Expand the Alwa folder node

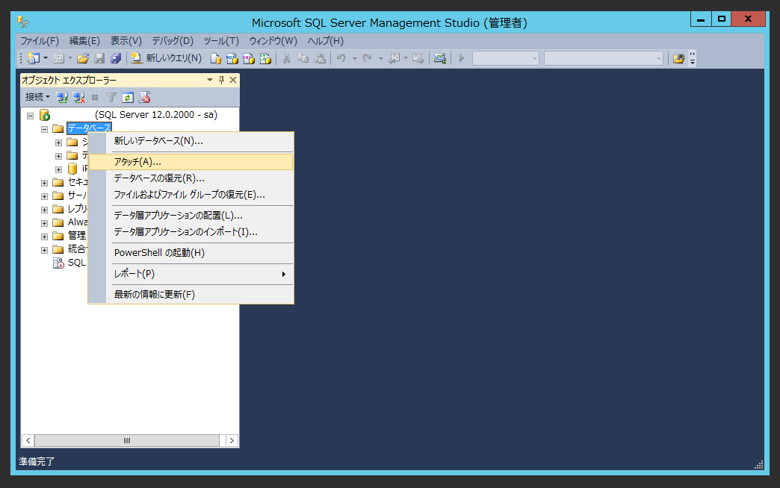(44, 223)
